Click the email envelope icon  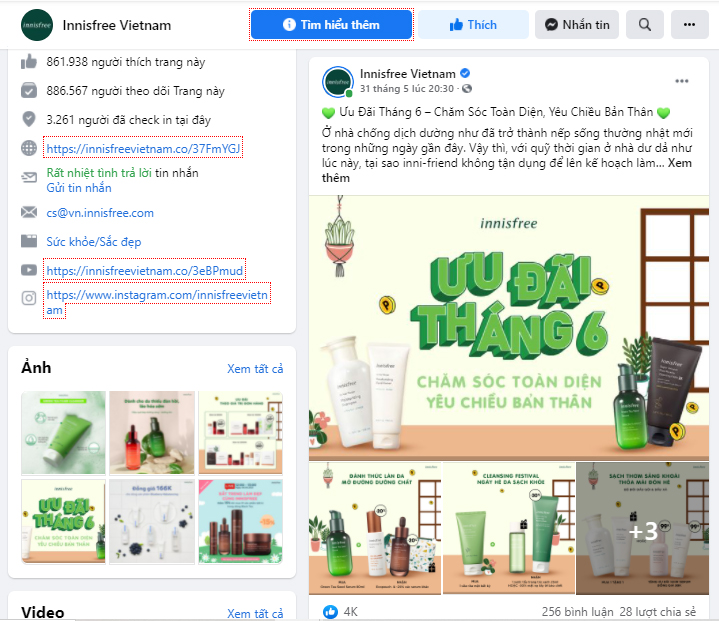(x=29, y=212)
